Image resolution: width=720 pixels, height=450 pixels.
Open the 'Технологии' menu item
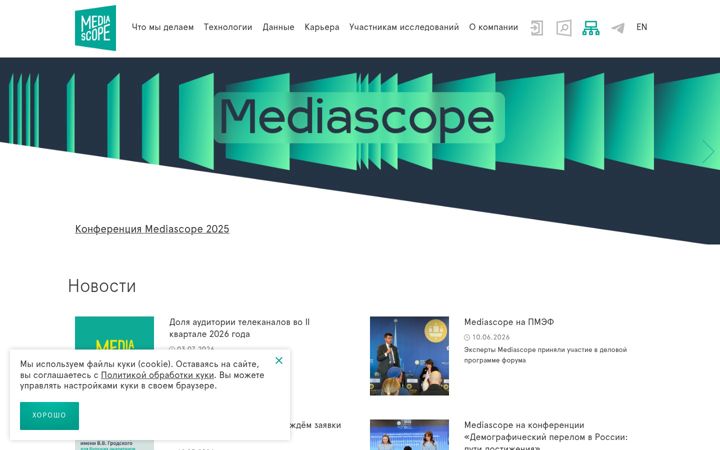click(228, 27)
